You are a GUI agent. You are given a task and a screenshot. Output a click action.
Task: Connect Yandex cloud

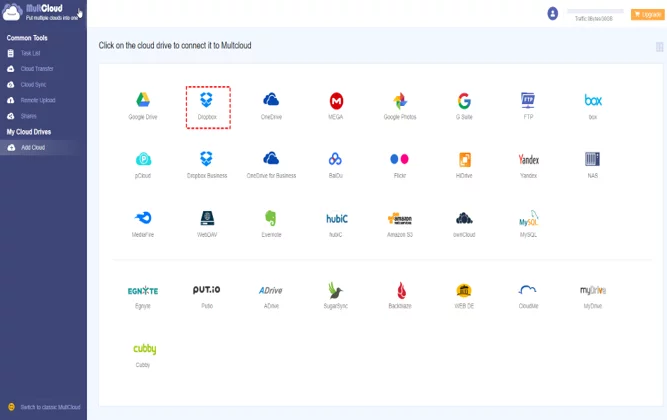click(x=528, y=160)
